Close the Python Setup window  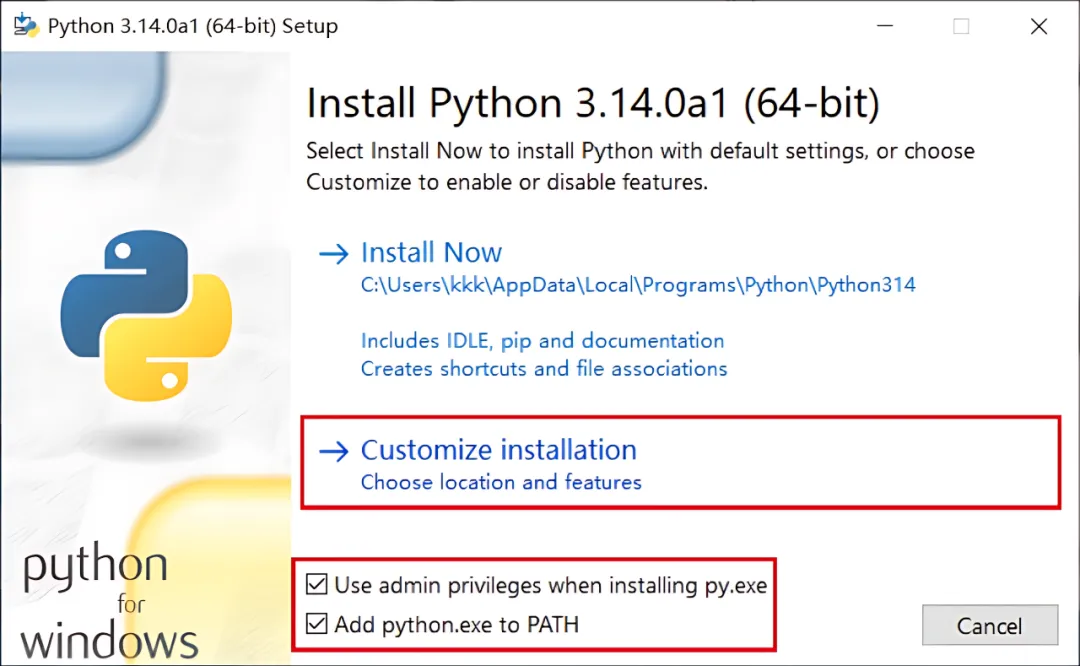(1039, 26)
